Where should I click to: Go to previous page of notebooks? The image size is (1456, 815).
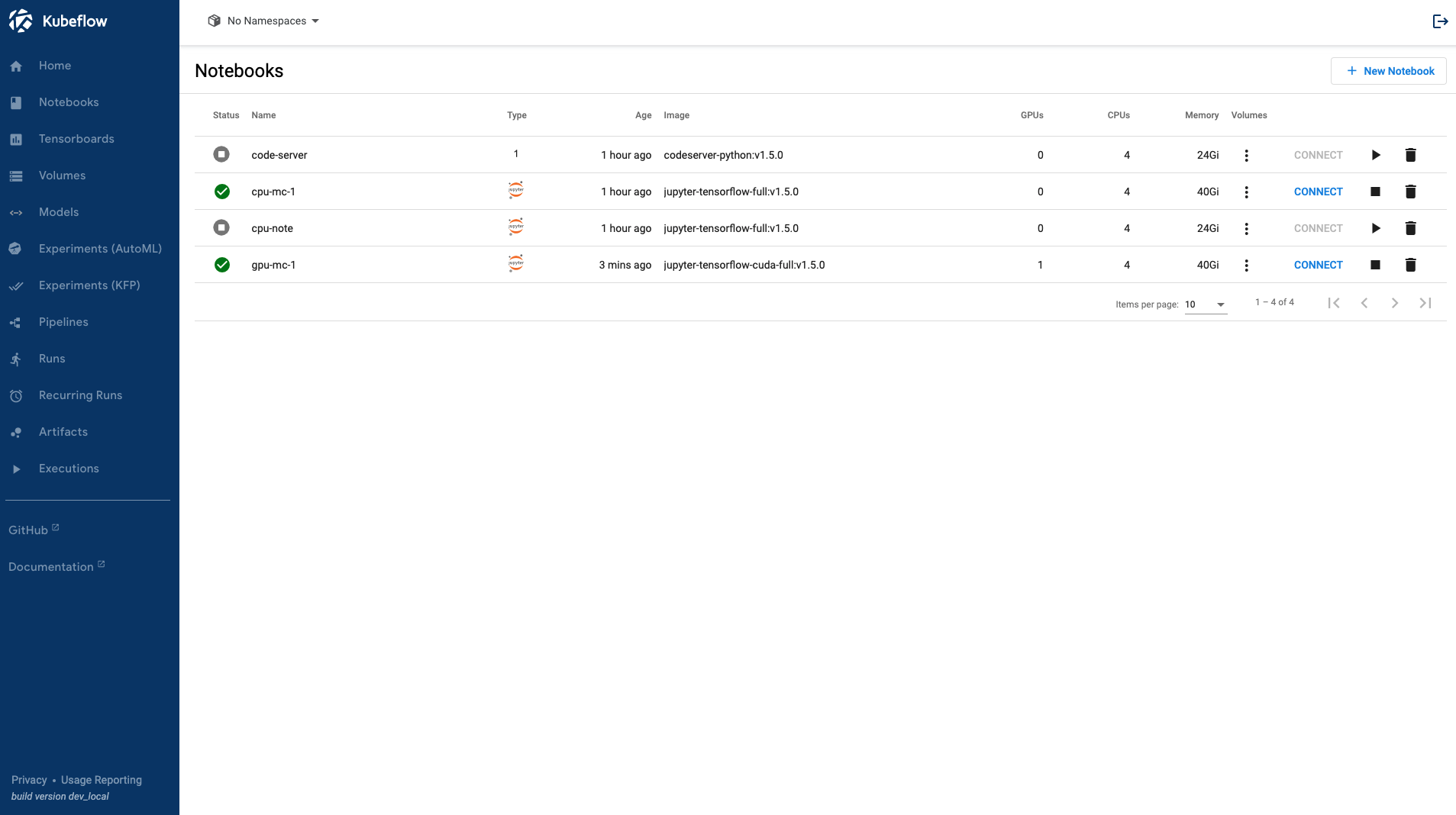1364,303
